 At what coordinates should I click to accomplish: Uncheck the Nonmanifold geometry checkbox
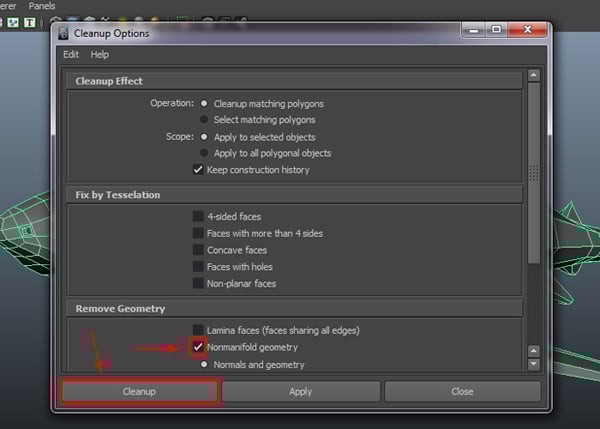coord(199,347)
